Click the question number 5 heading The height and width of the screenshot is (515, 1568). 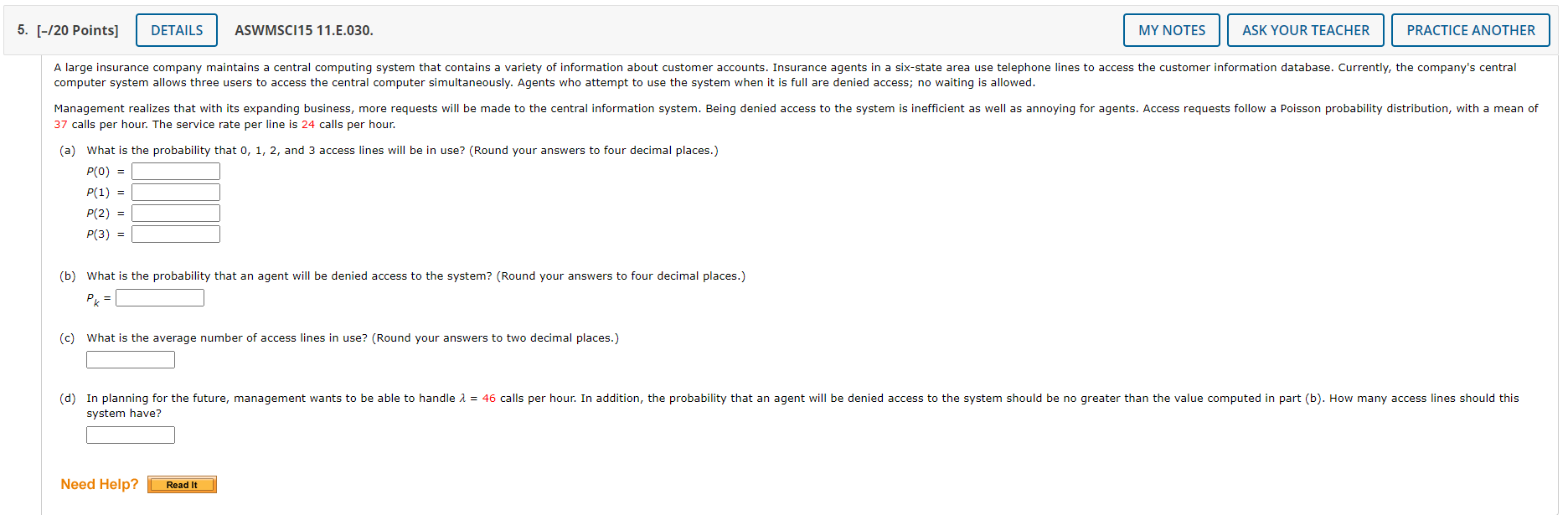18,29
